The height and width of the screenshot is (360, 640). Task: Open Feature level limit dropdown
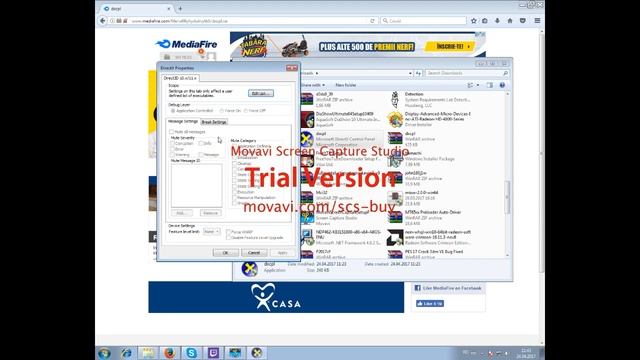(211, 232)
